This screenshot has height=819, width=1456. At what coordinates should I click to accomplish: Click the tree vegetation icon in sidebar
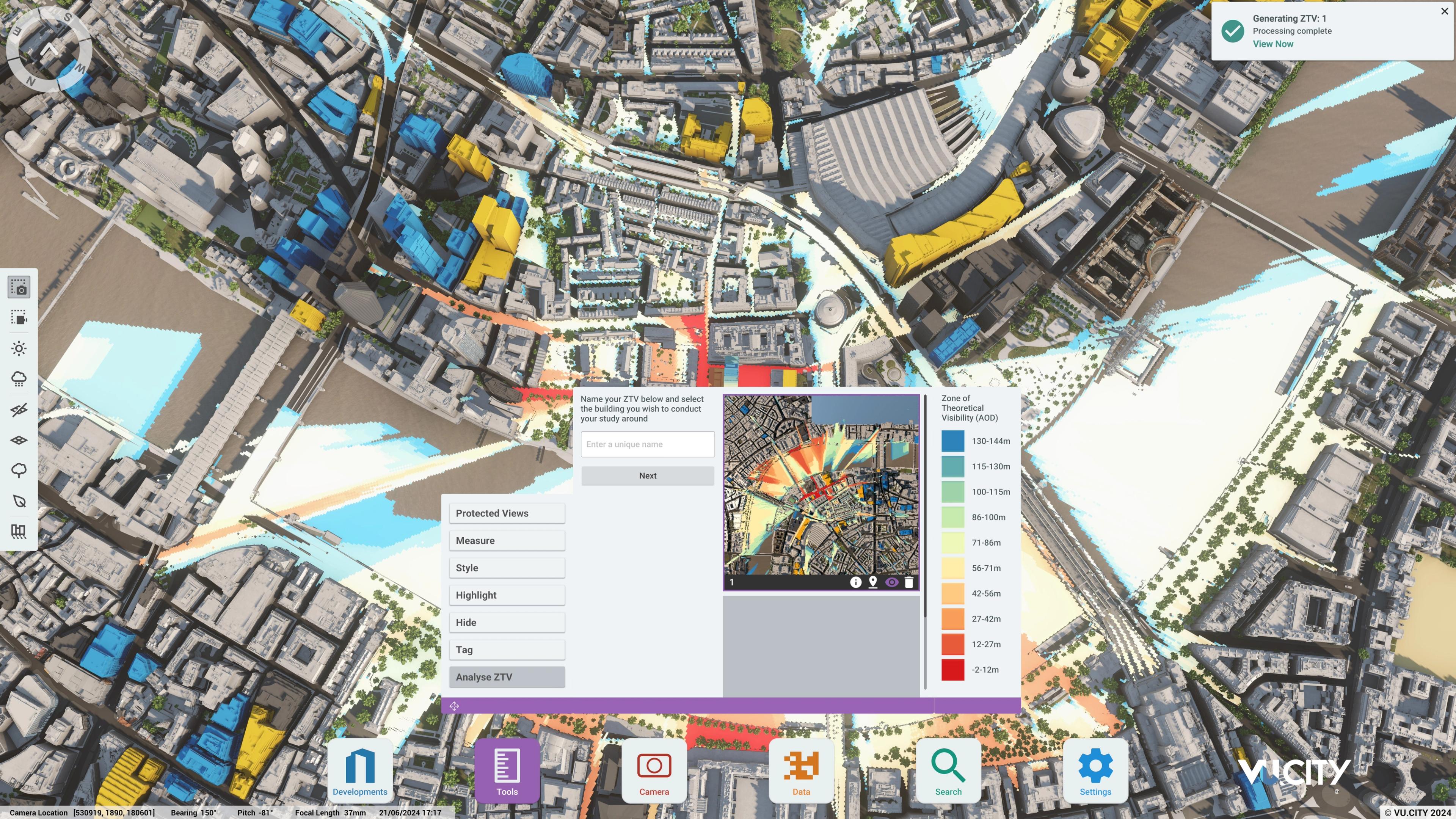[19, 470]
